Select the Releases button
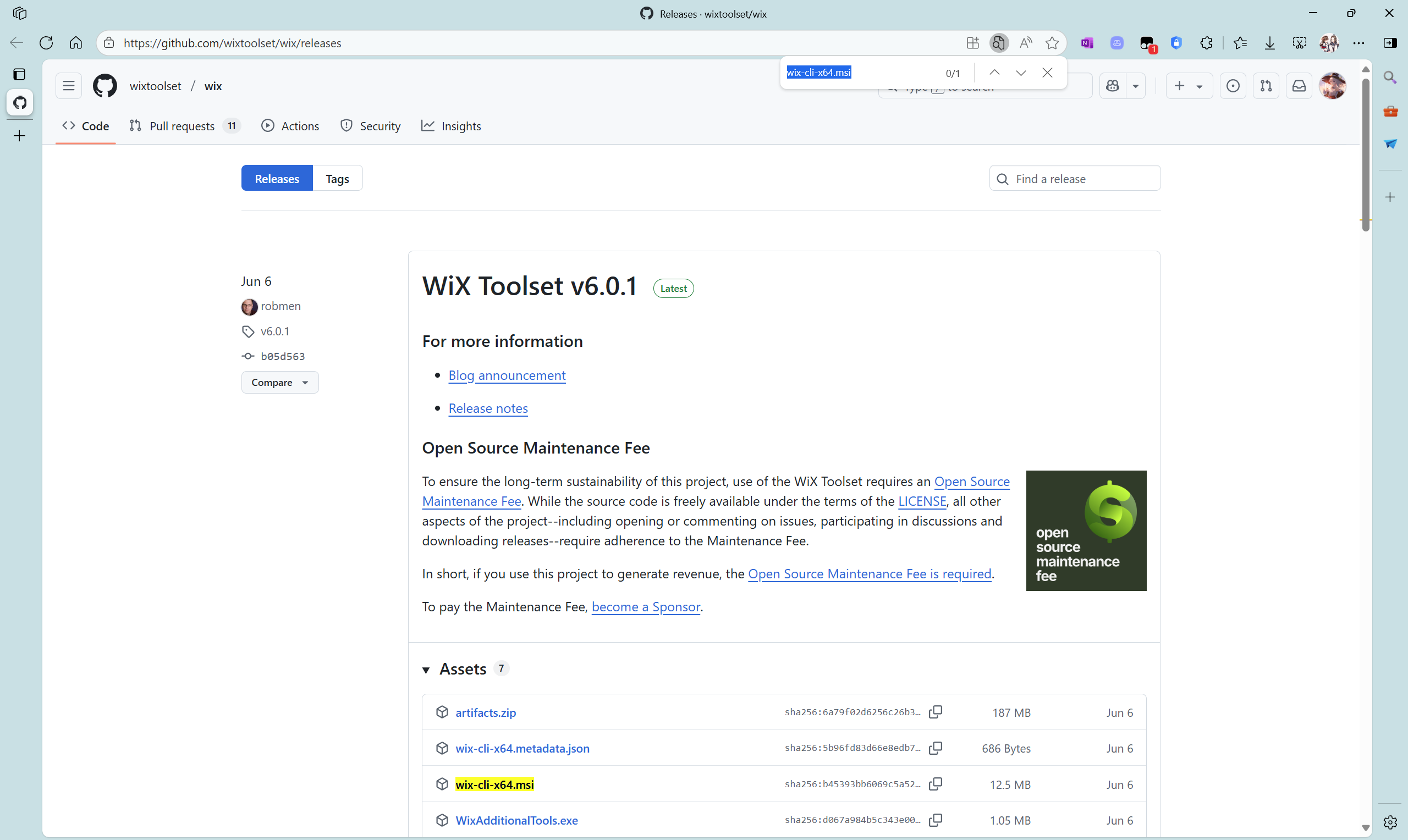 (x=277, y=178)
